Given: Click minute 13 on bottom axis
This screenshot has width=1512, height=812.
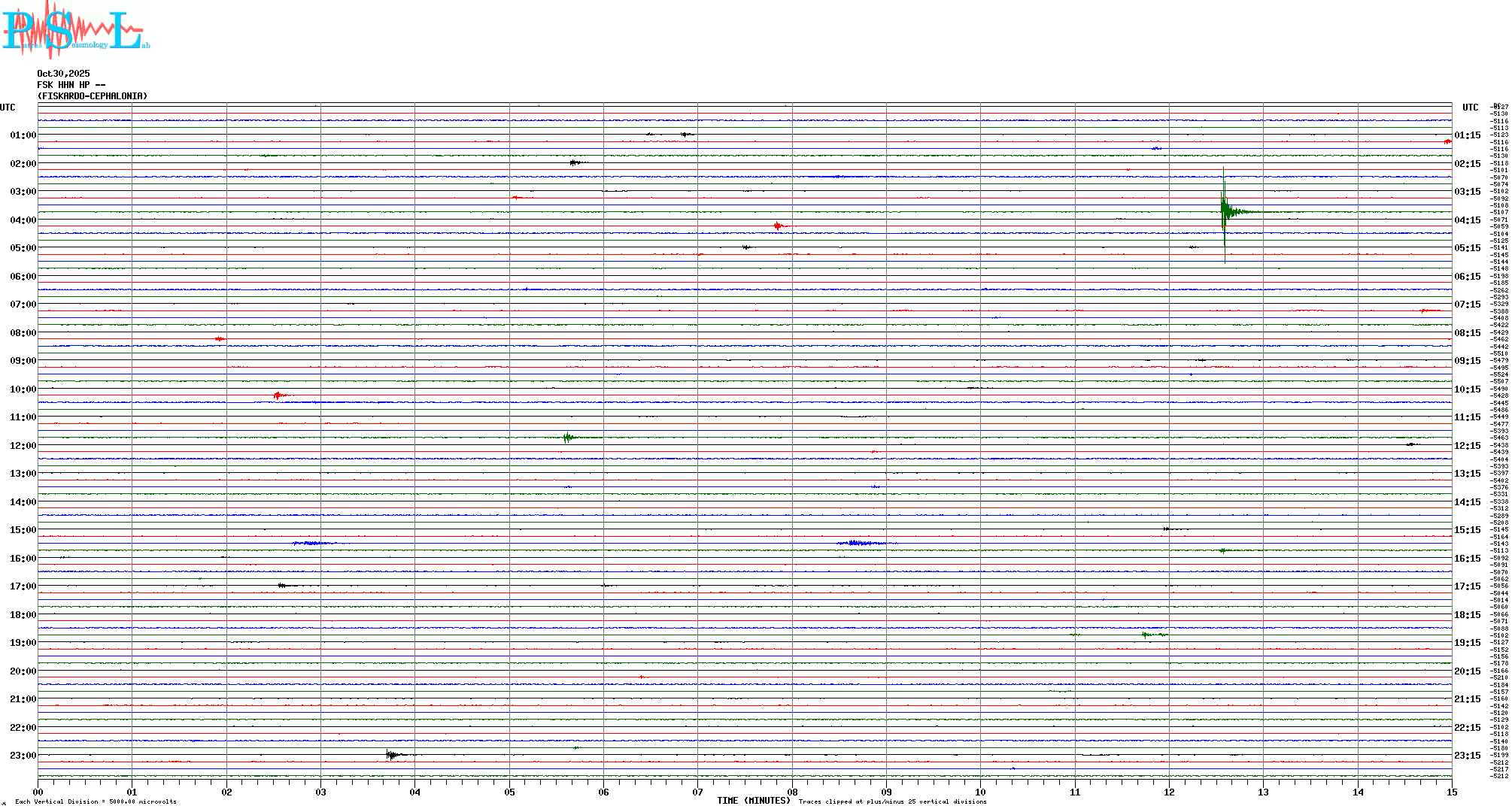Looking at the screenshot, I should (1263, 792).
